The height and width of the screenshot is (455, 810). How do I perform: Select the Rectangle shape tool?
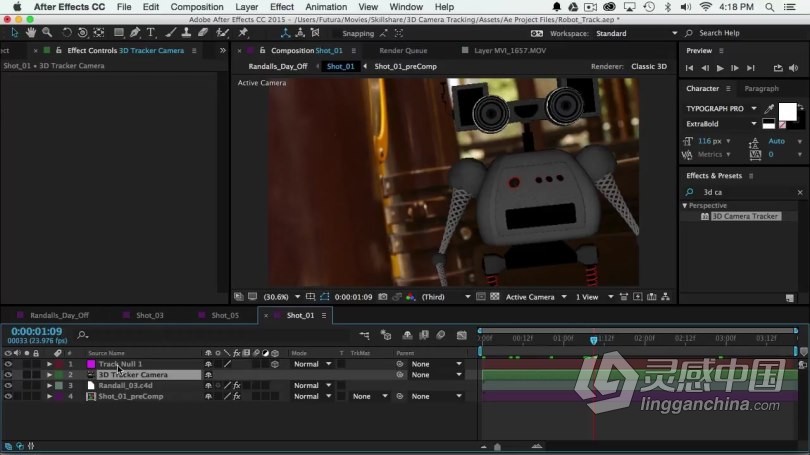[x=119, y=33]
